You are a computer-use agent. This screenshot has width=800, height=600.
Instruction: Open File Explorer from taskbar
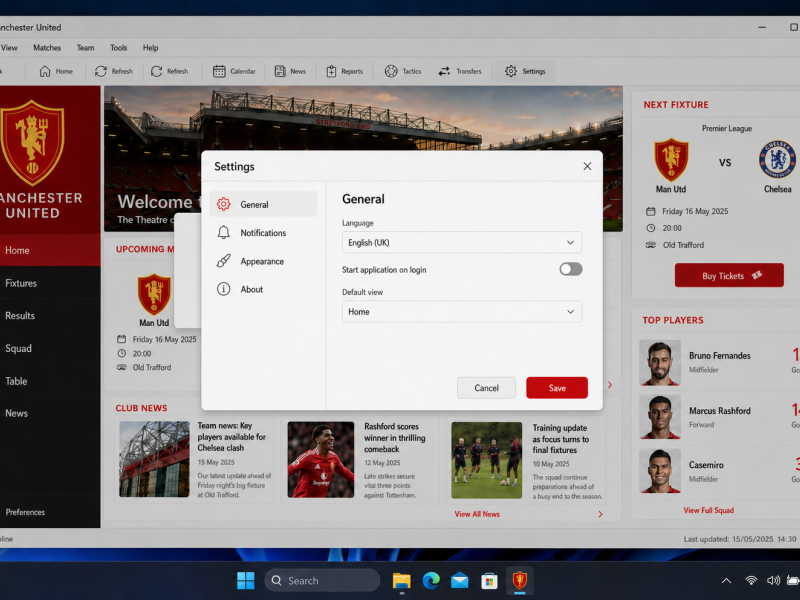click(x=402, y=581)
